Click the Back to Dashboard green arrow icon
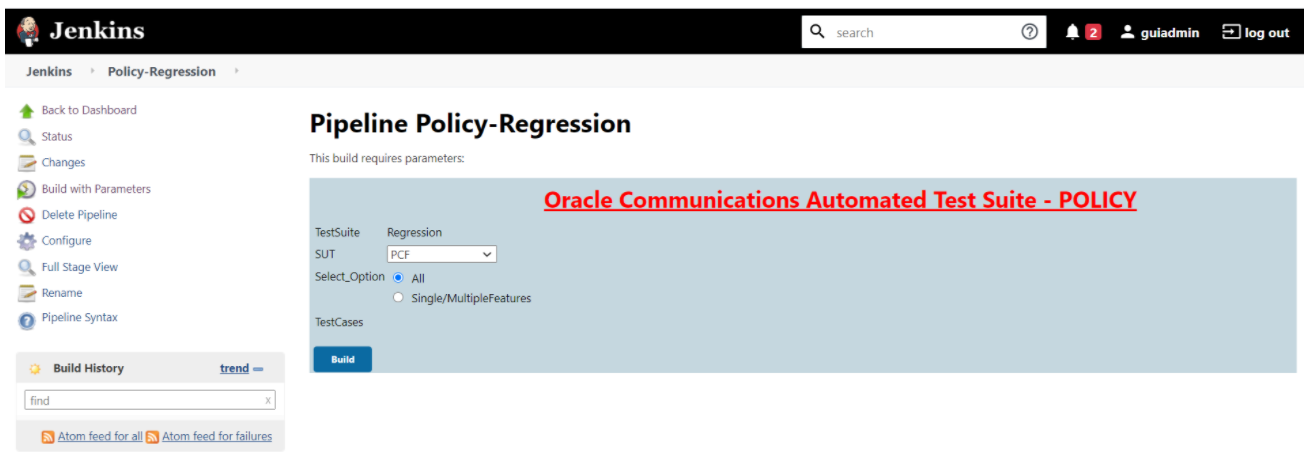1307x455 pixels. click(27, 111)
